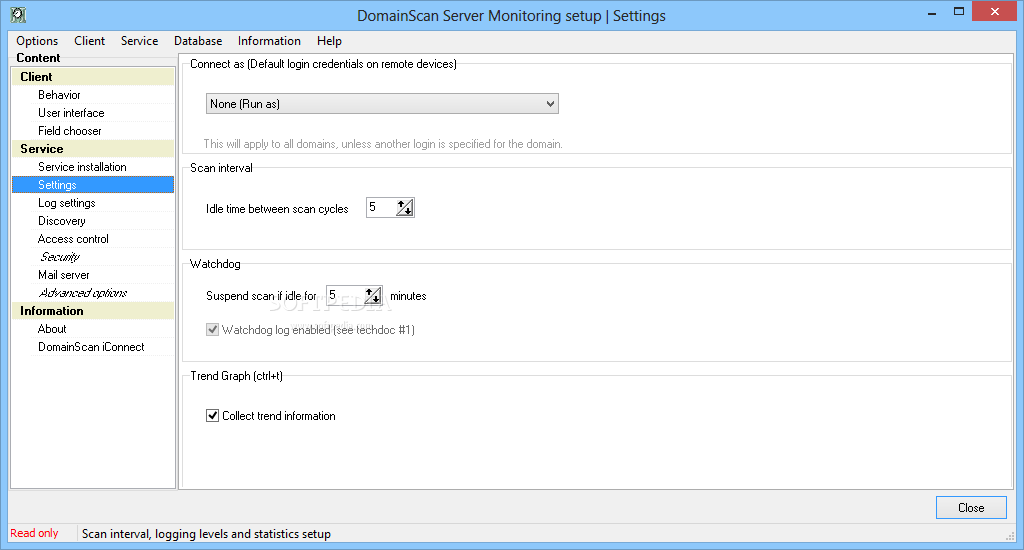
Task: Select DomainScan iConnect in the sidebar
Action: [x=93, y=347]
